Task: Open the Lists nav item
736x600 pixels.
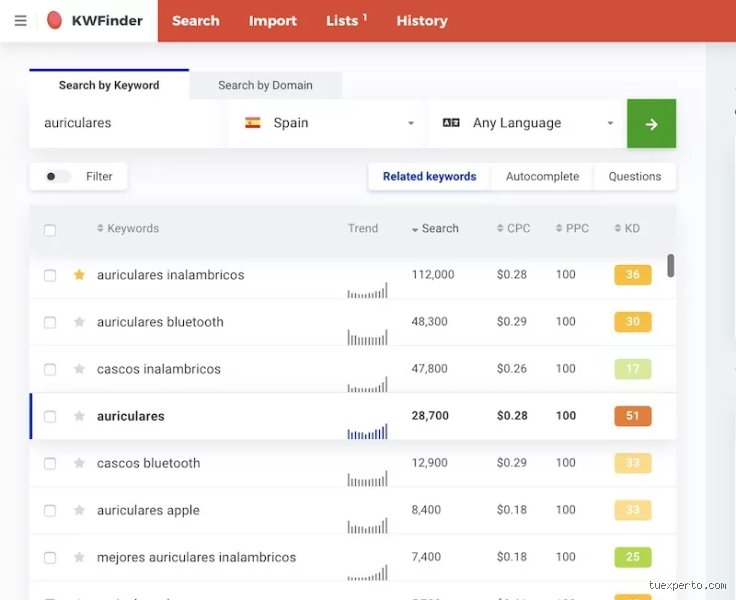Action: 346,21
